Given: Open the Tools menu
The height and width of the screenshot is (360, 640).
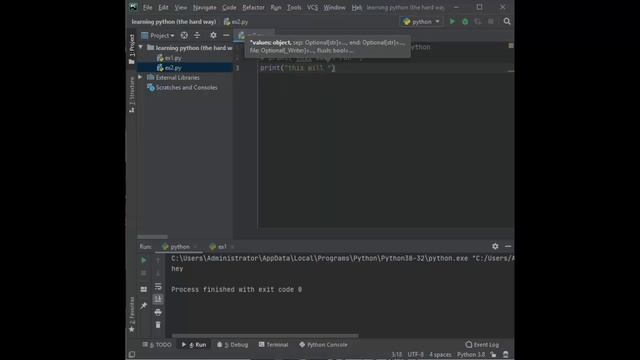Looking at the screenshot, I should 294,7.
